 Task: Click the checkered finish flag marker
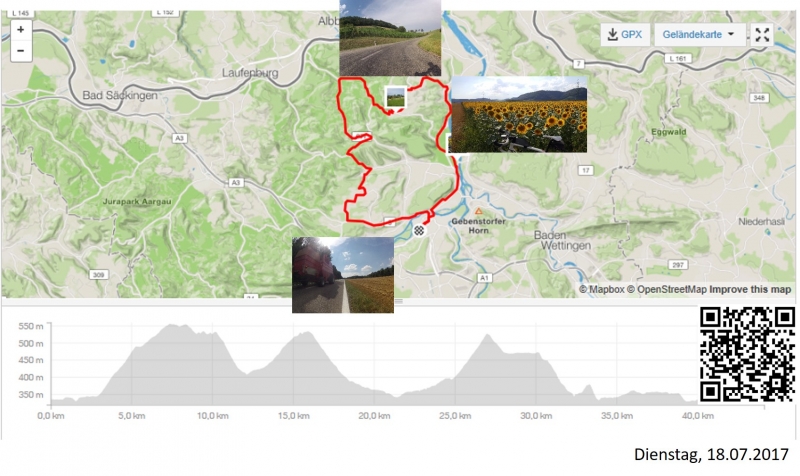pos(419,231)
